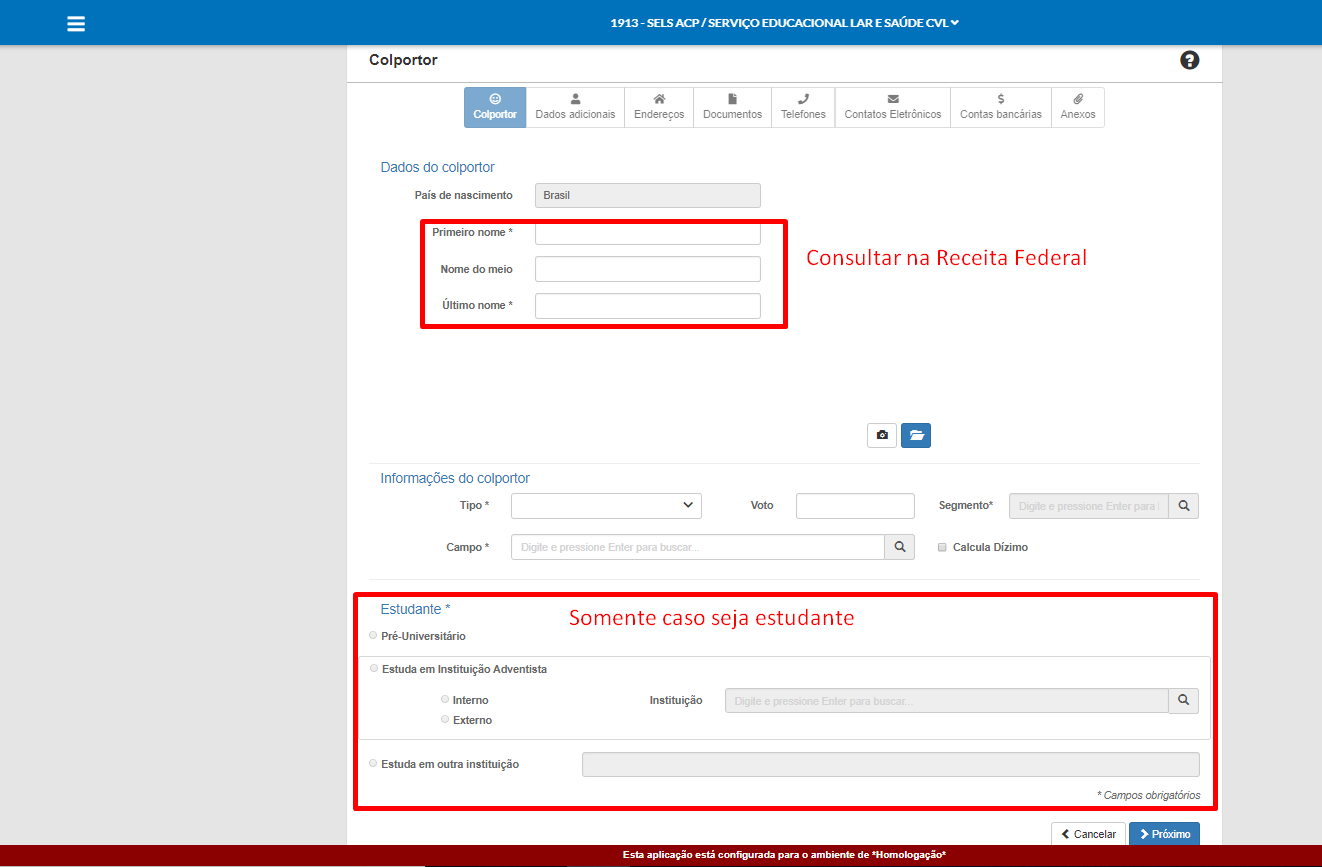Enable the Calcula Dízimo checkbox

click(942, 548)
